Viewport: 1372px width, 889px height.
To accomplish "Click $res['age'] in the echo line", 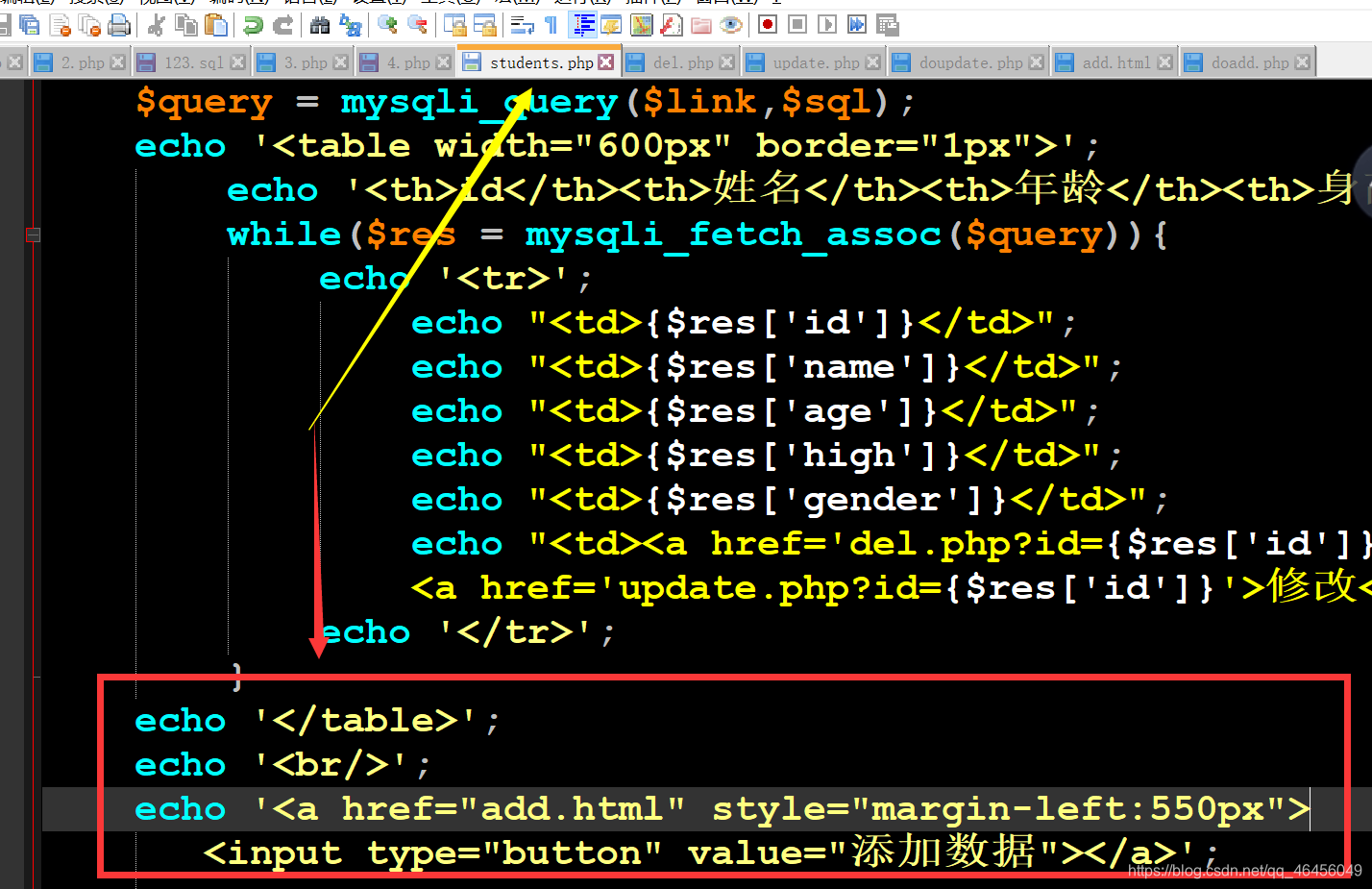I will [790, 411].
